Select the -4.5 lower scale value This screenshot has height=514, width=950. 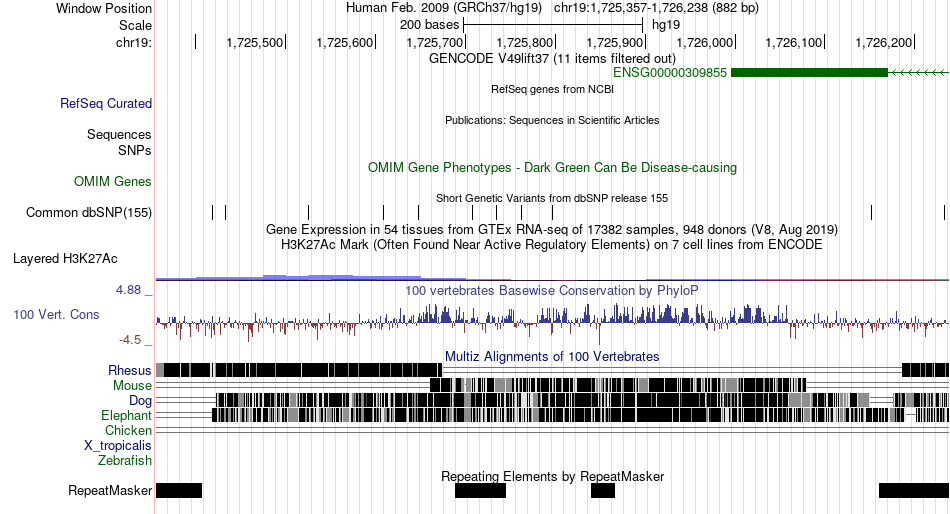click(130, 340)
